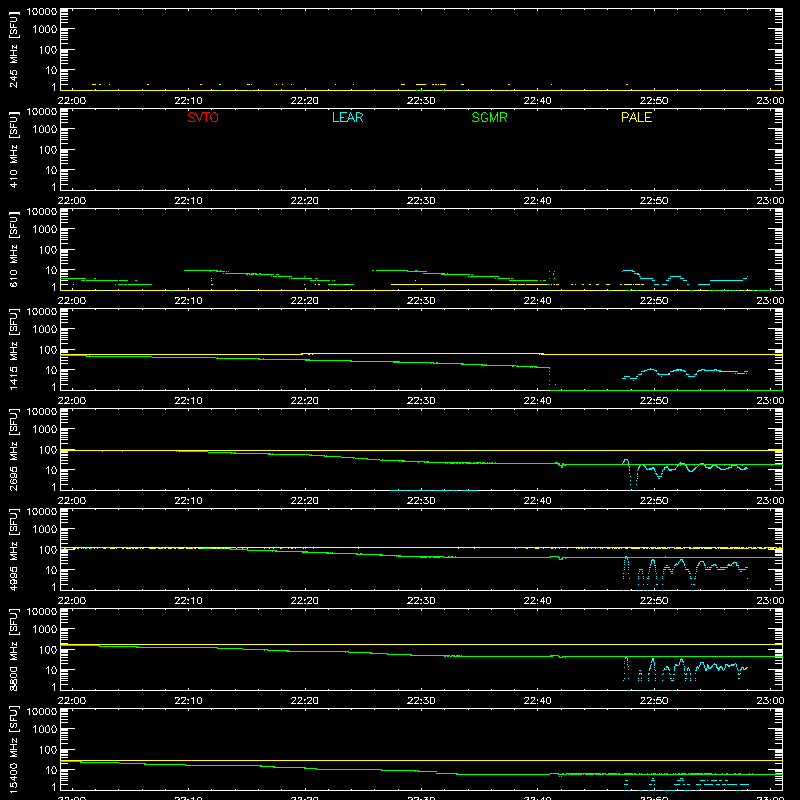Click the yellow PALE line in 8800 MHz panel
This screenshot has width=800, height=800.
click(421, 644)
